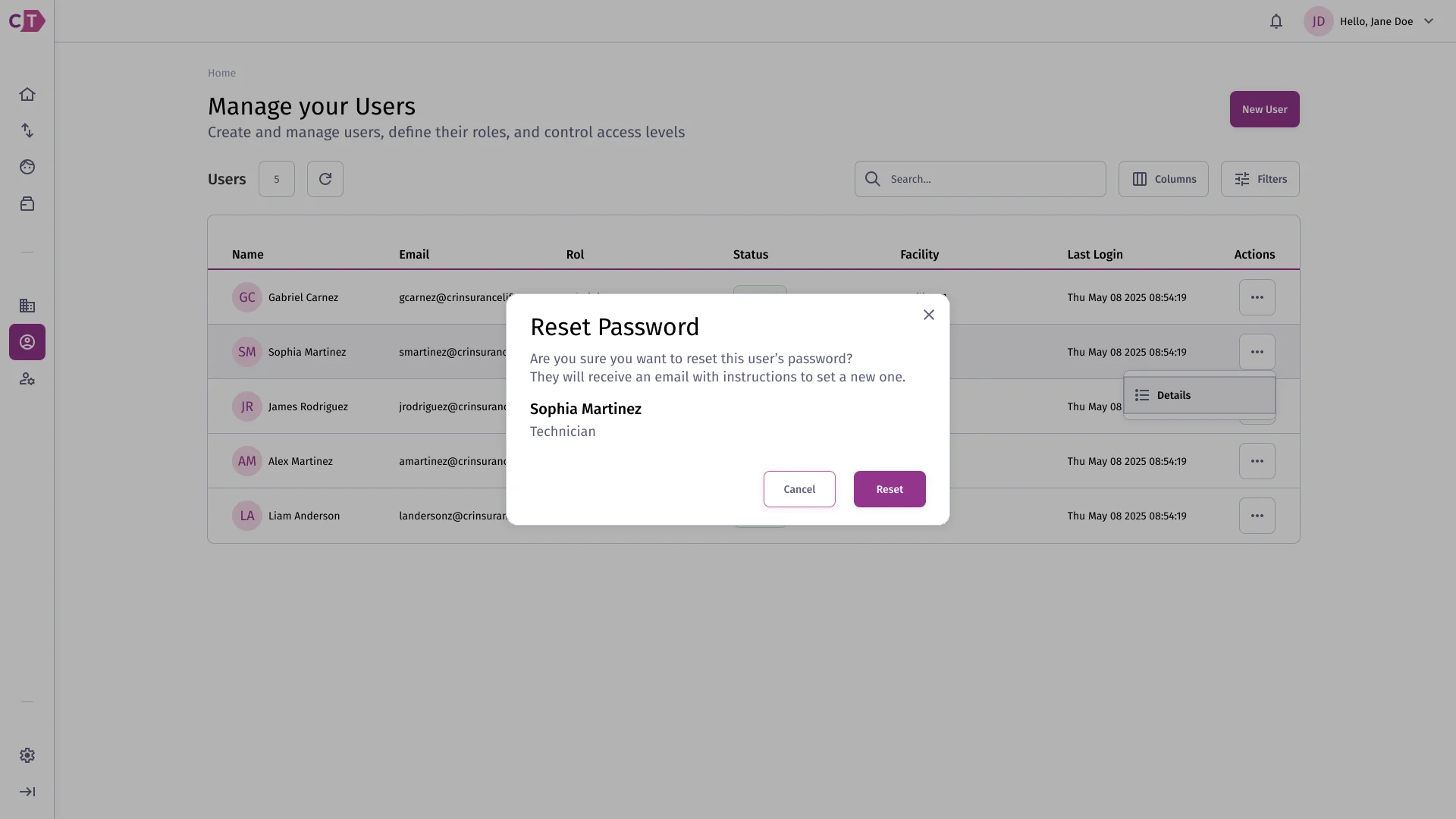Sort by the Email column header

(x=414, y=255)
